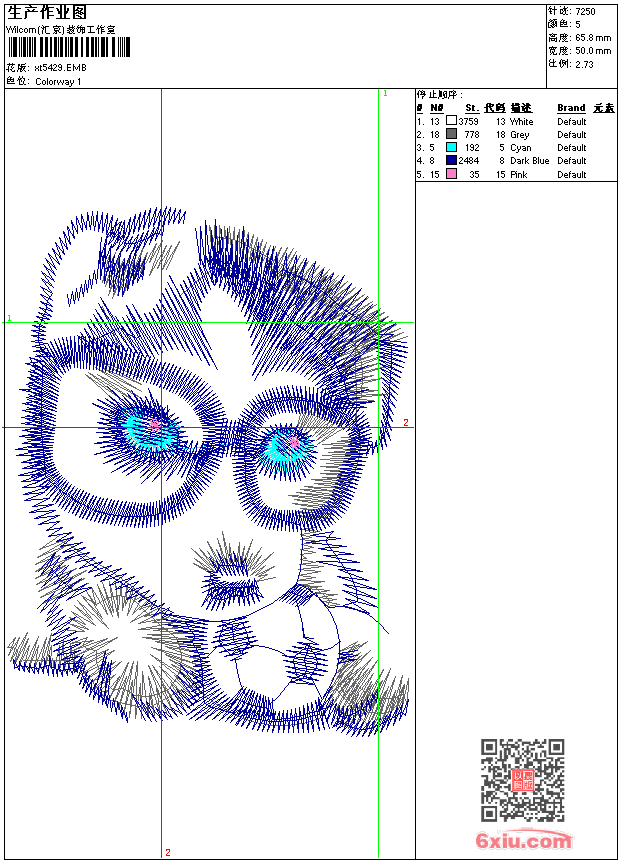Click the barcode under the Wilcom studio name
620x860 pixels.
tap(69, 48)
